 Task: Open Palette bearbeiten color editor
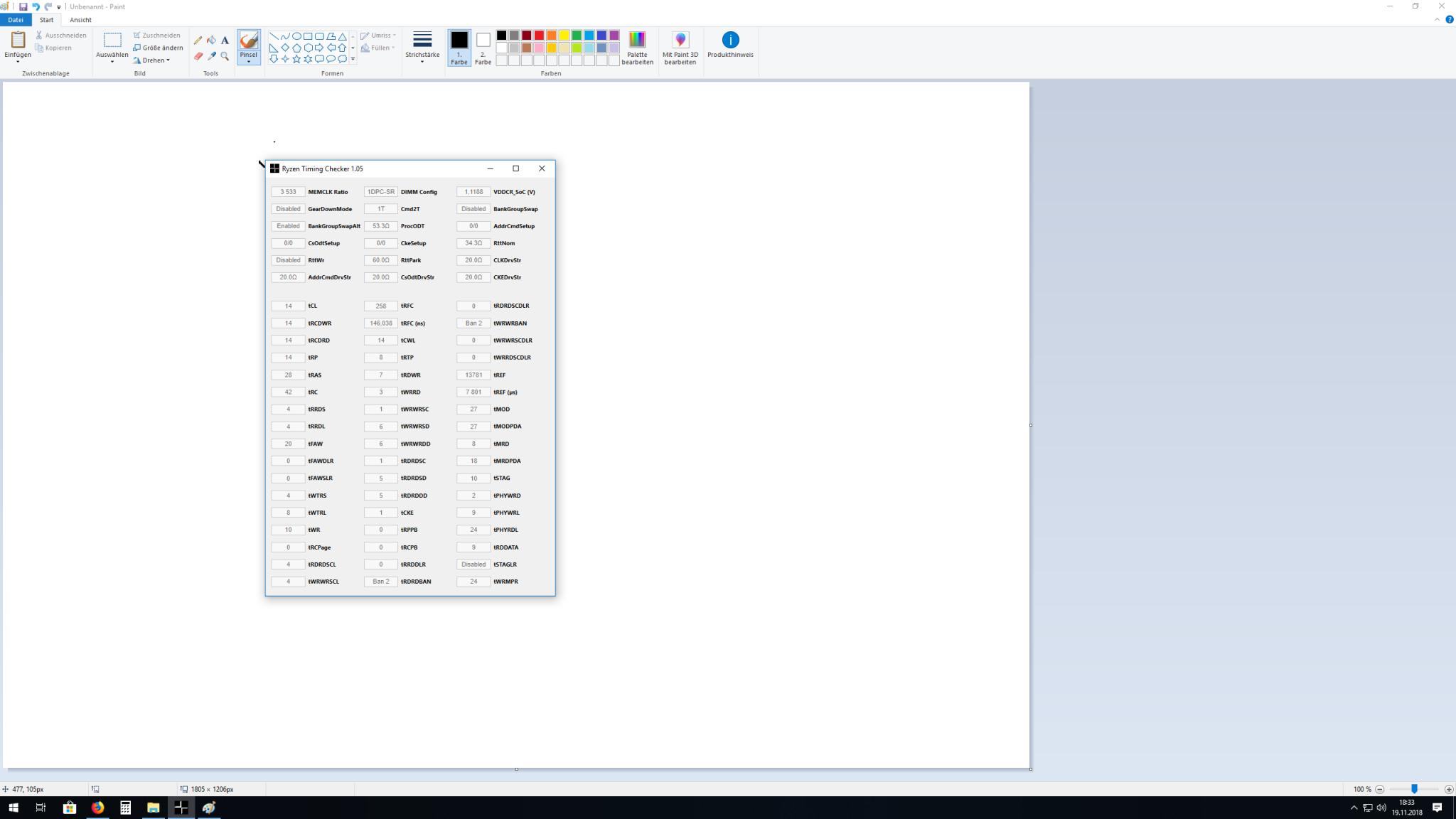tap(637, 48)
